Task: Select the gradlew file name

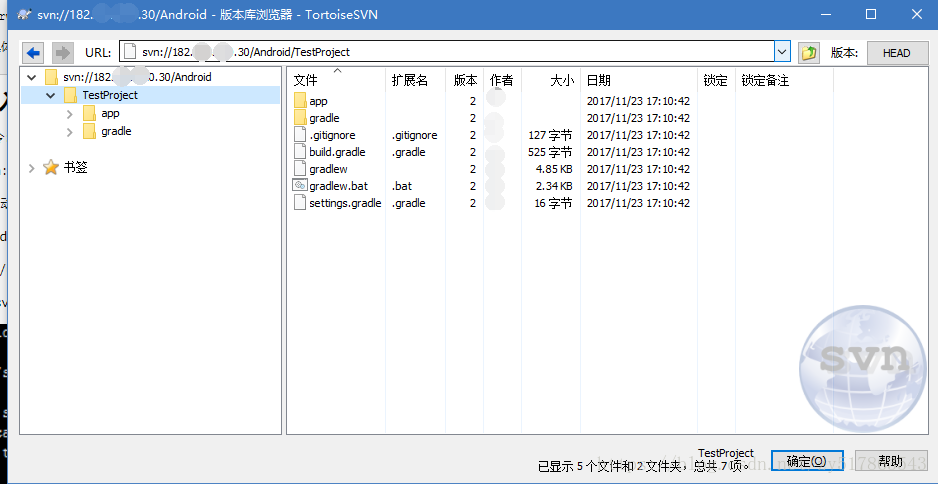Action: (x=328, y=169)
